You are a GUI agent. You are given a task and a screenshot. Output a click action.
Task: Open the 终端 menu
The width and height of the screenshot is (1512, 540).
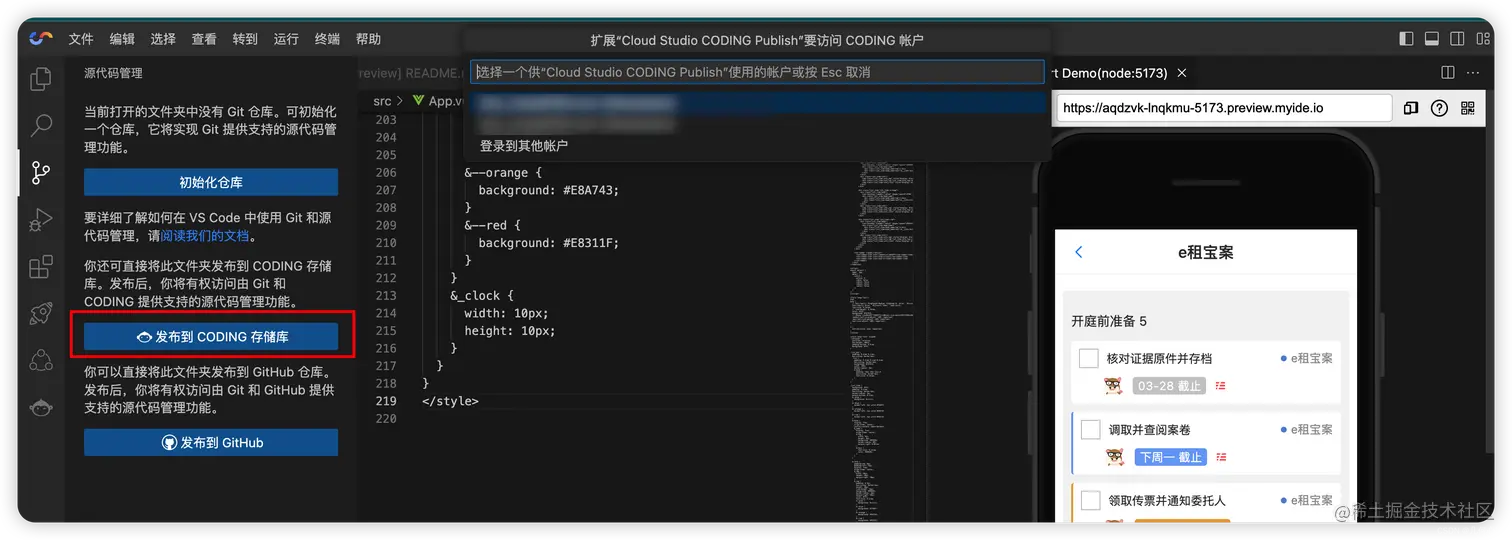point(327,39)
